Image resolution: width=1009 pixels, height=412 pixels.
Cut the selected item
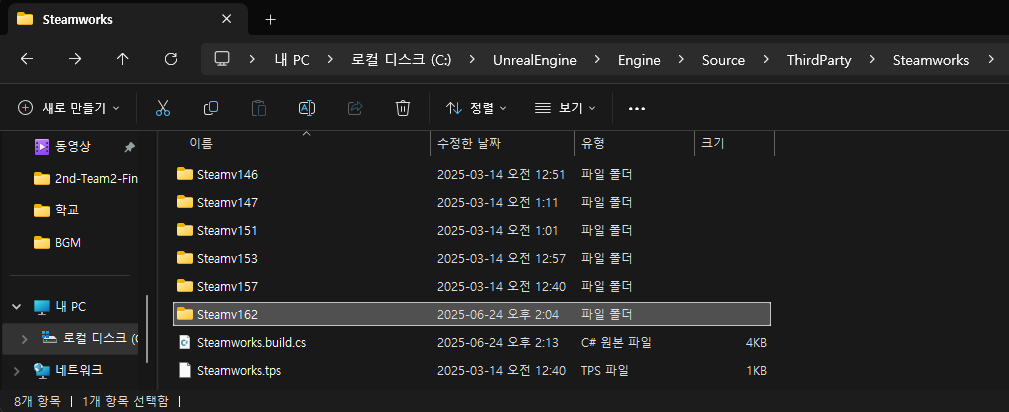click(x=163, y=108)
